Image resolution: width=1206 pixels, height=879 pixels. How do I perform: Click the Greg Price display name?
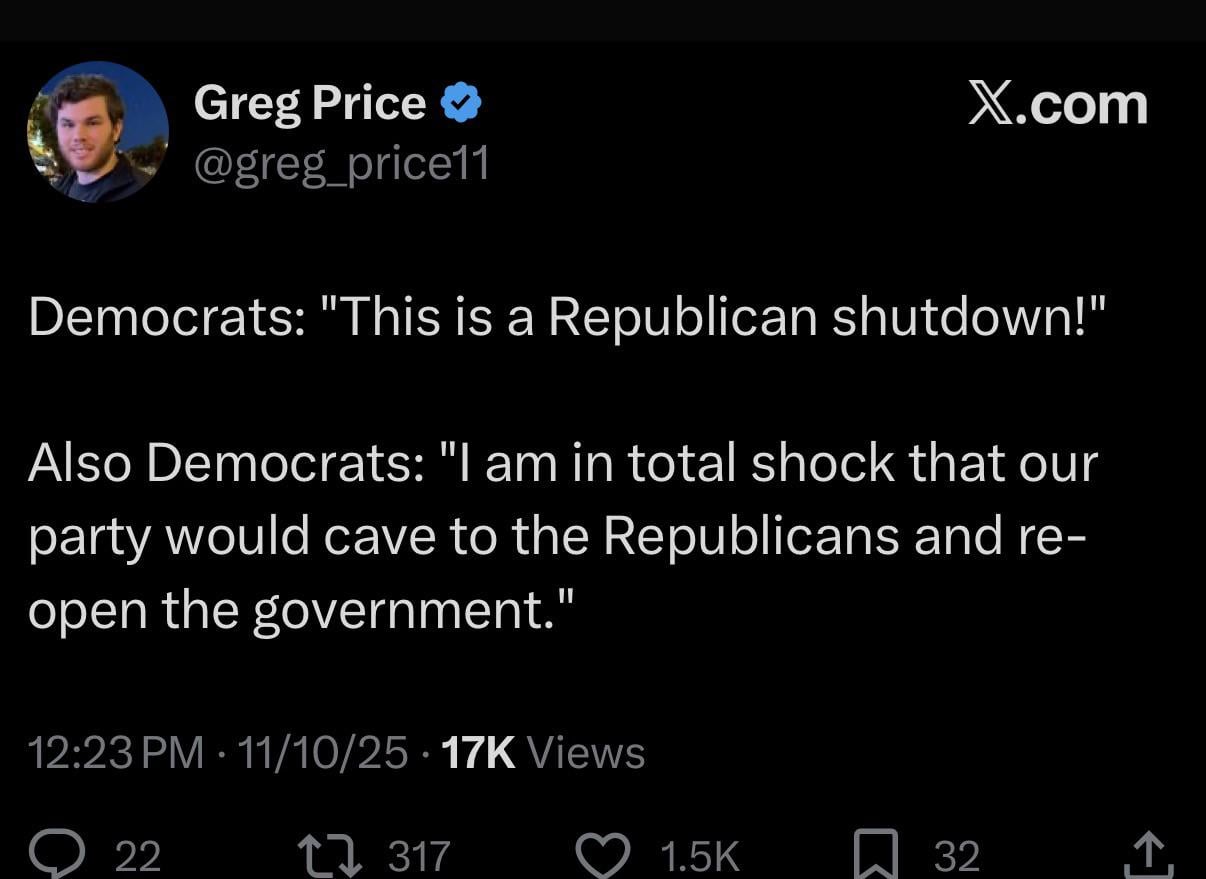(310, 103)
